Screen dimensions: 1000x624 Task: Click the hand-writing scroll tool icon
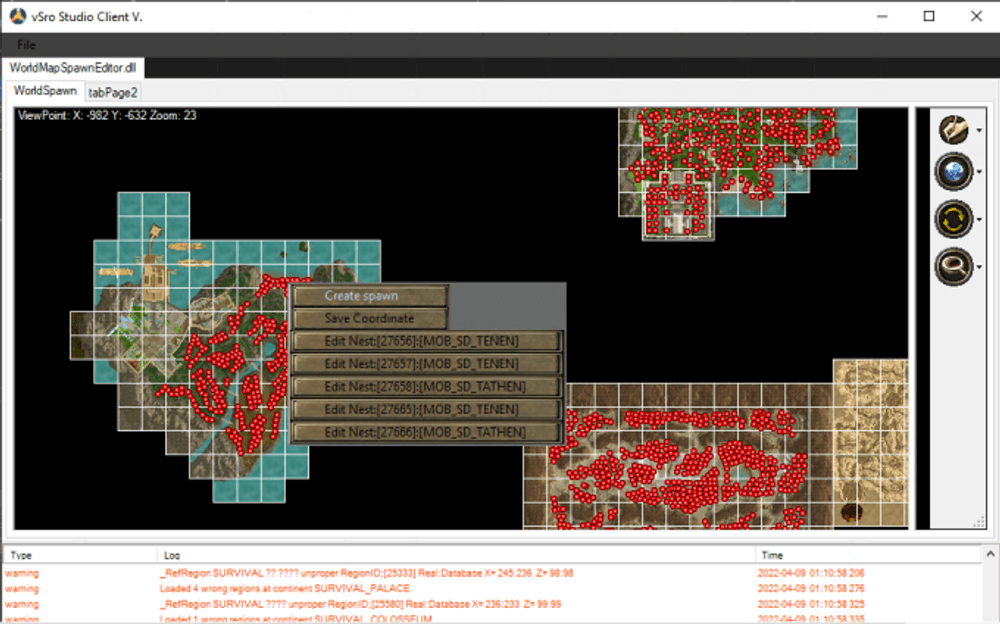coord(953,130)
